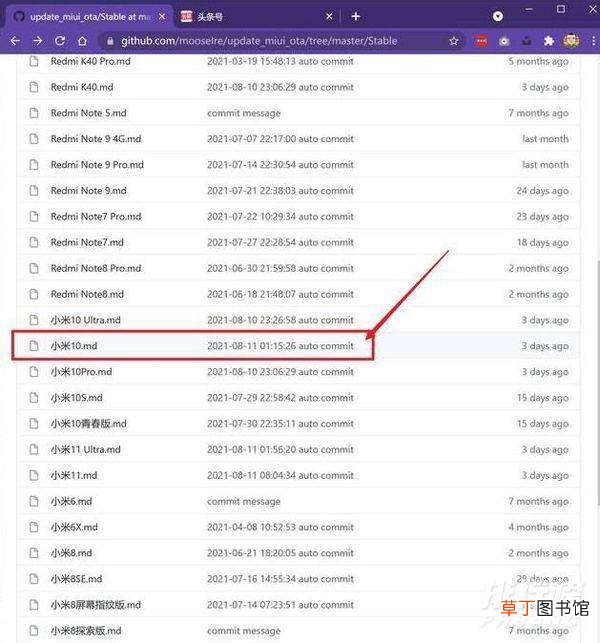The height and width of the screenshot is (643, 600).
Task: Open 小米10 Ultra.md file
Action: click(x=86, y=320)
